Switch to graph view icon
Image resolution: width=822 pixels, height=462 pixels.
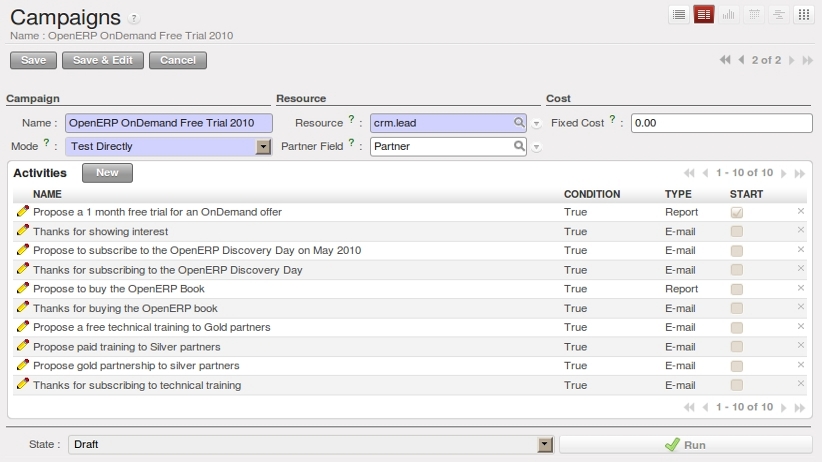(x=729, y=15)
